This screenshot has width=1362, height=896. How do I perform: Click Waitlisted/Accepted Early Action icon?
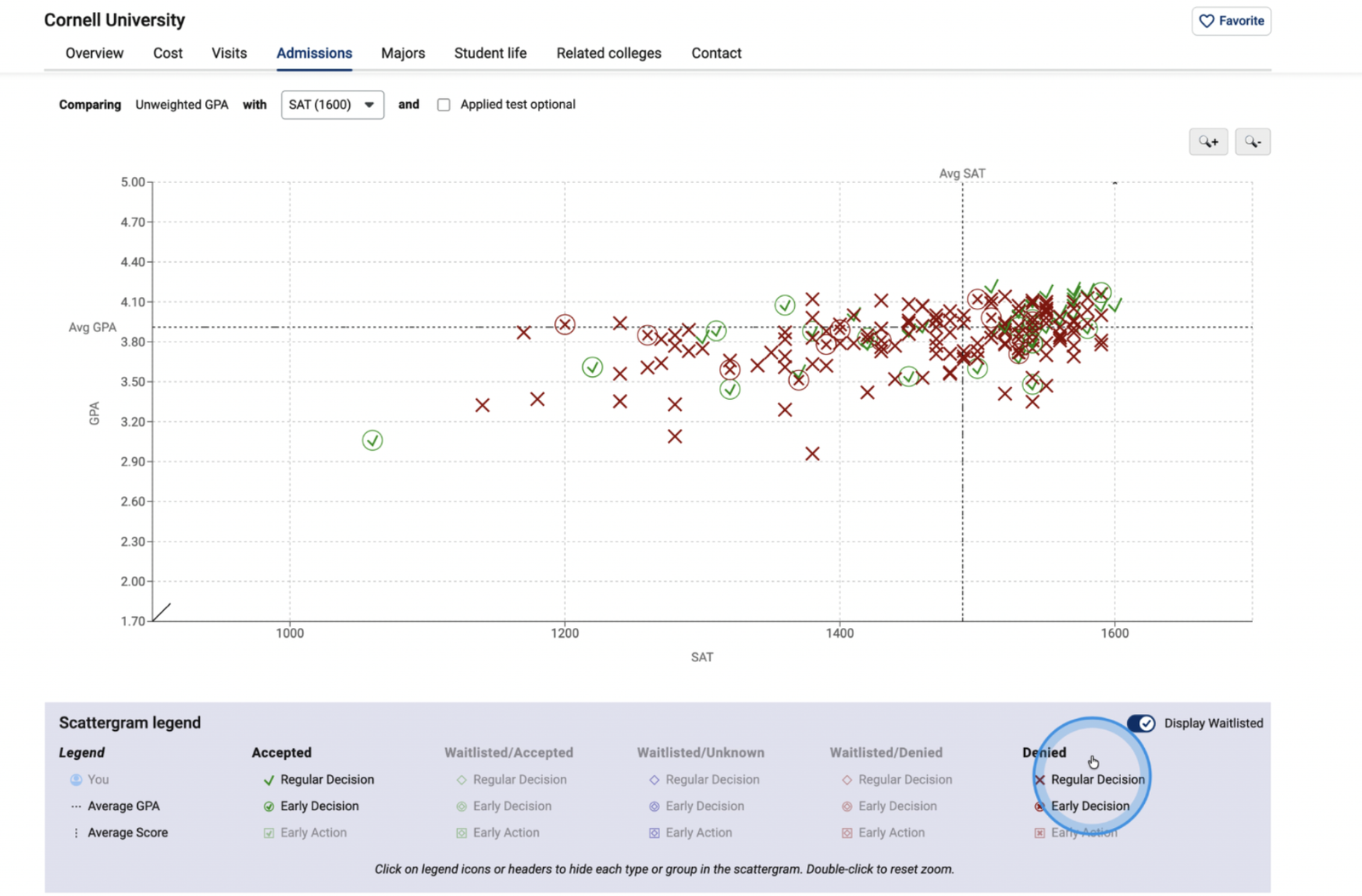(x=461, y=833)
